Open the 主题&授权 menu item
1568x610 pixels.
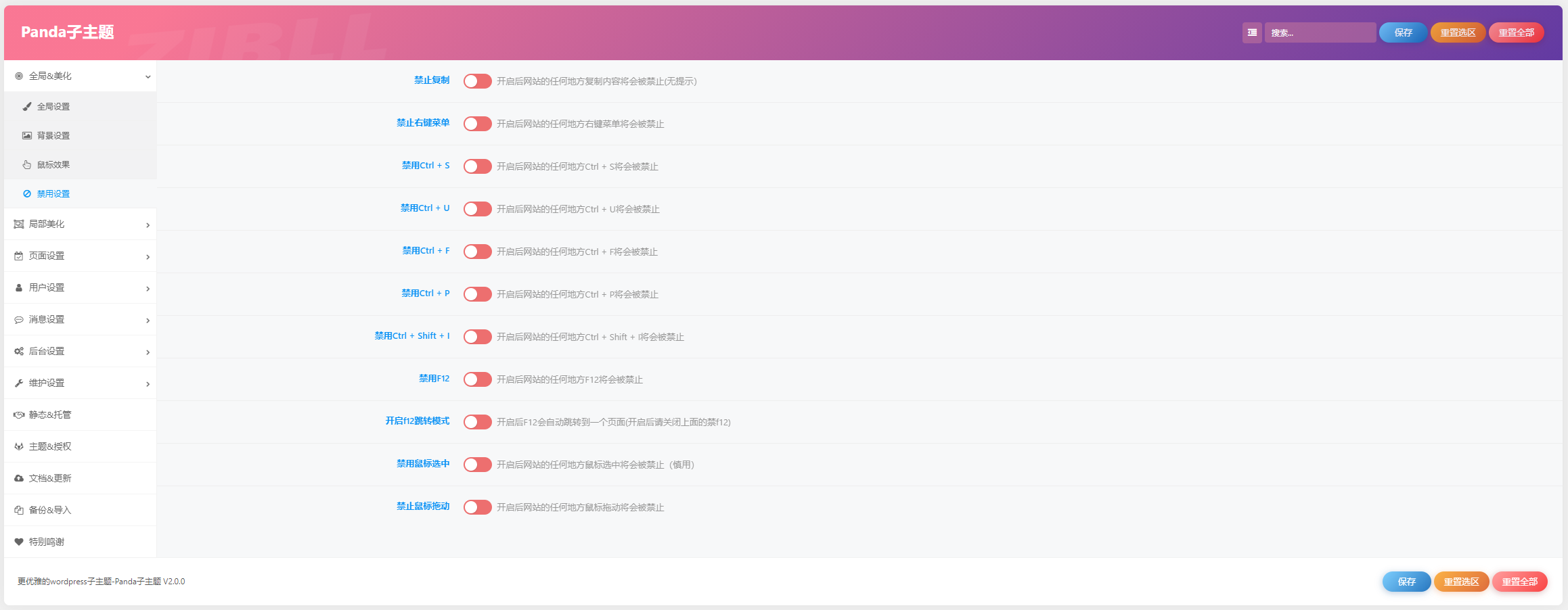[81, 447]
